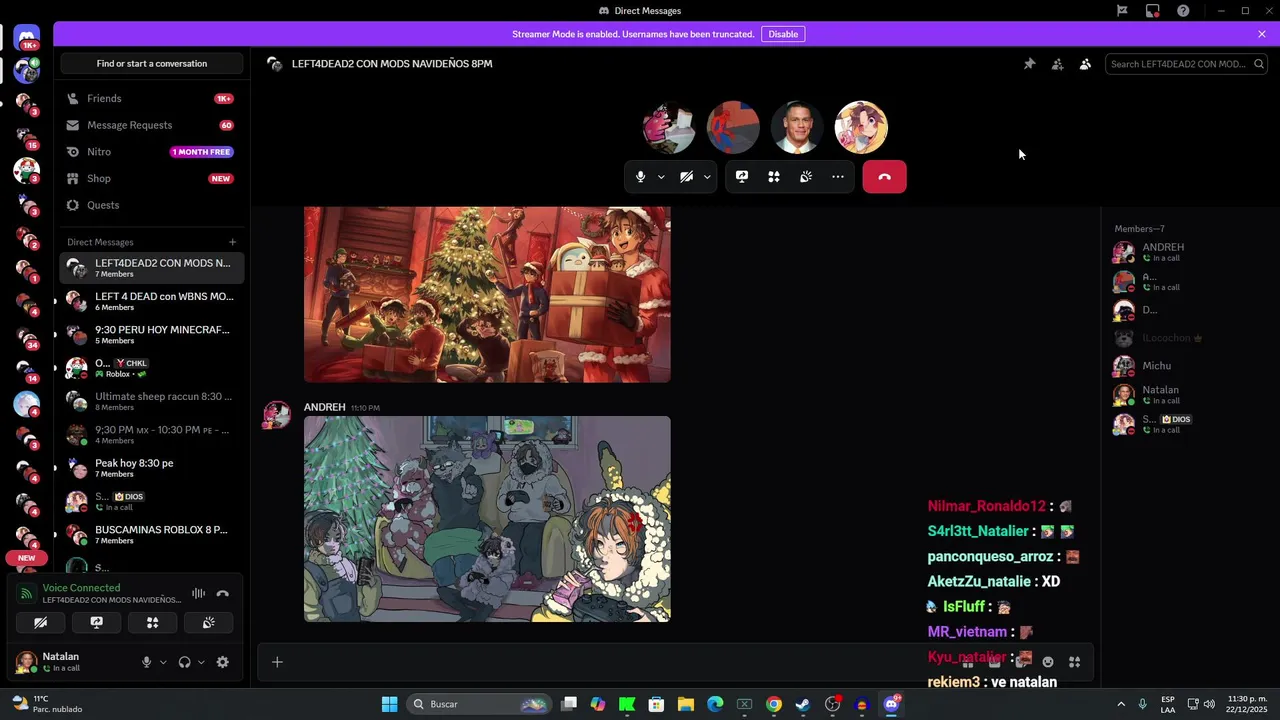Add attachment with plus button
The width and height of the screenshot is (1280, 720).
click(x=277, y=662)
